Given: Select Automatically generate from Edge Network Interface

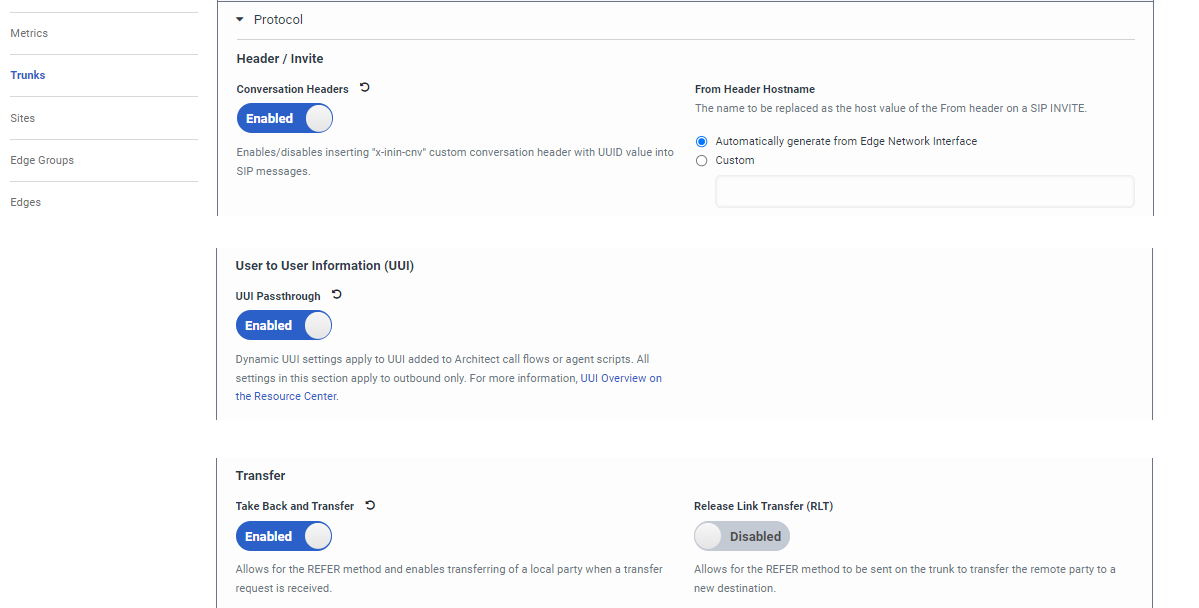Looking at the screenshot, I should pyautogui.click(x=701, y=141).
